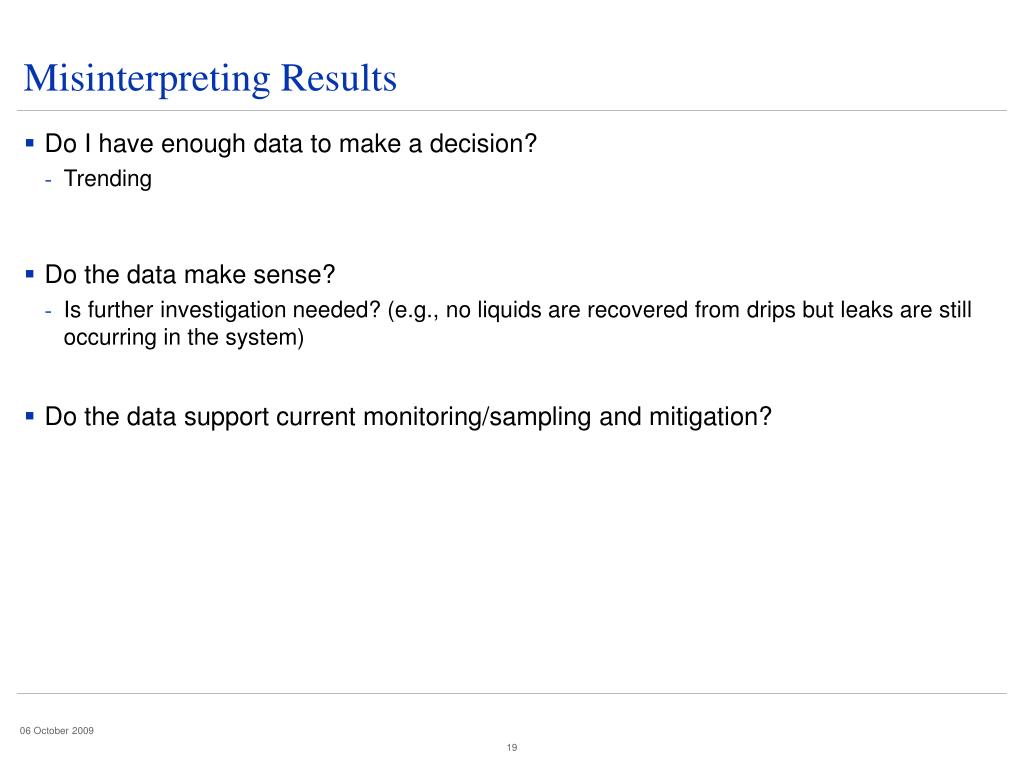Click the '06 October 2009' footer date
Screen dimensions: 1024x768
(57, 731)
